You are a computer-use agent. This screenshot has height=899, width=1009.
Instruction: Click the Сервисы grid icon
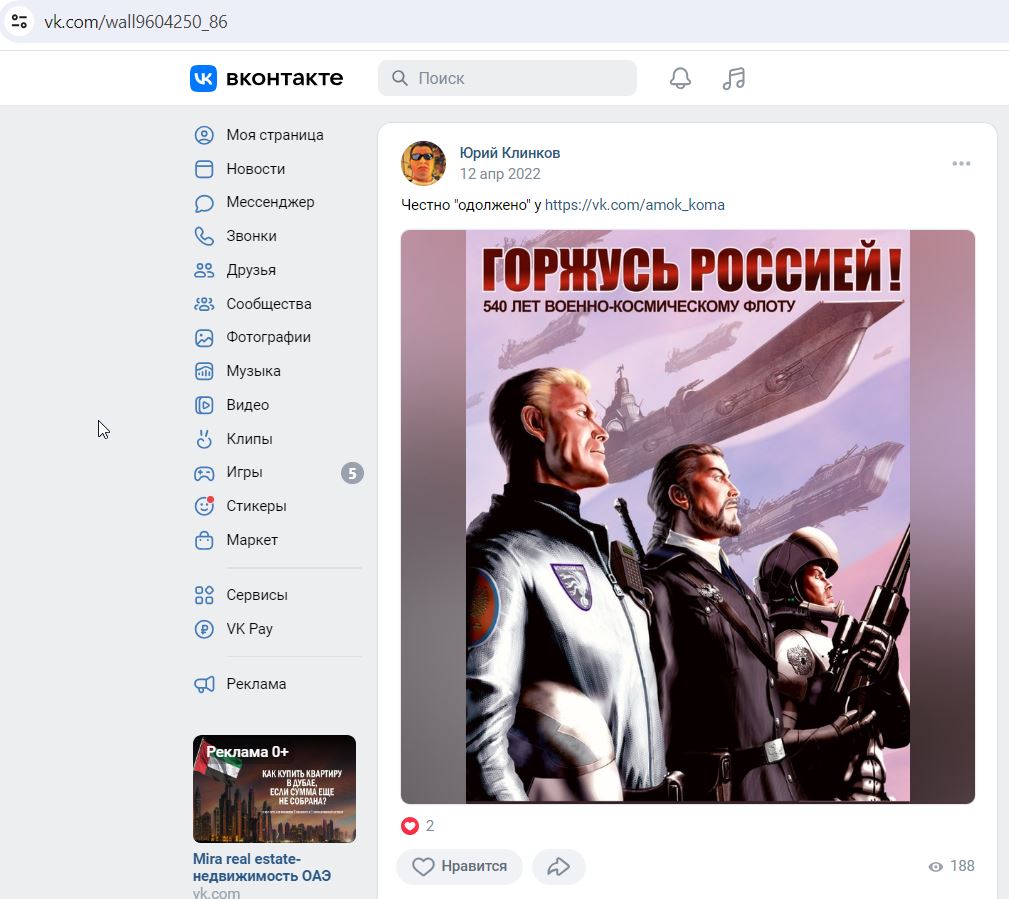coord(204,595)
